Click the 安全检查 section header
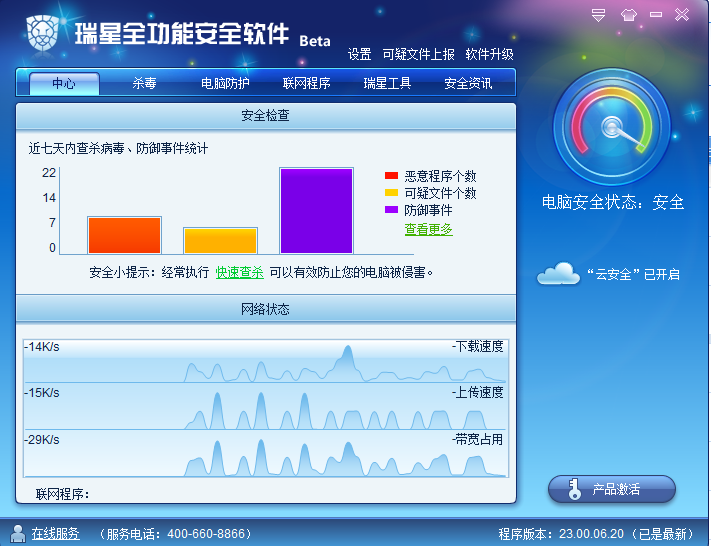 pos(266,116)
